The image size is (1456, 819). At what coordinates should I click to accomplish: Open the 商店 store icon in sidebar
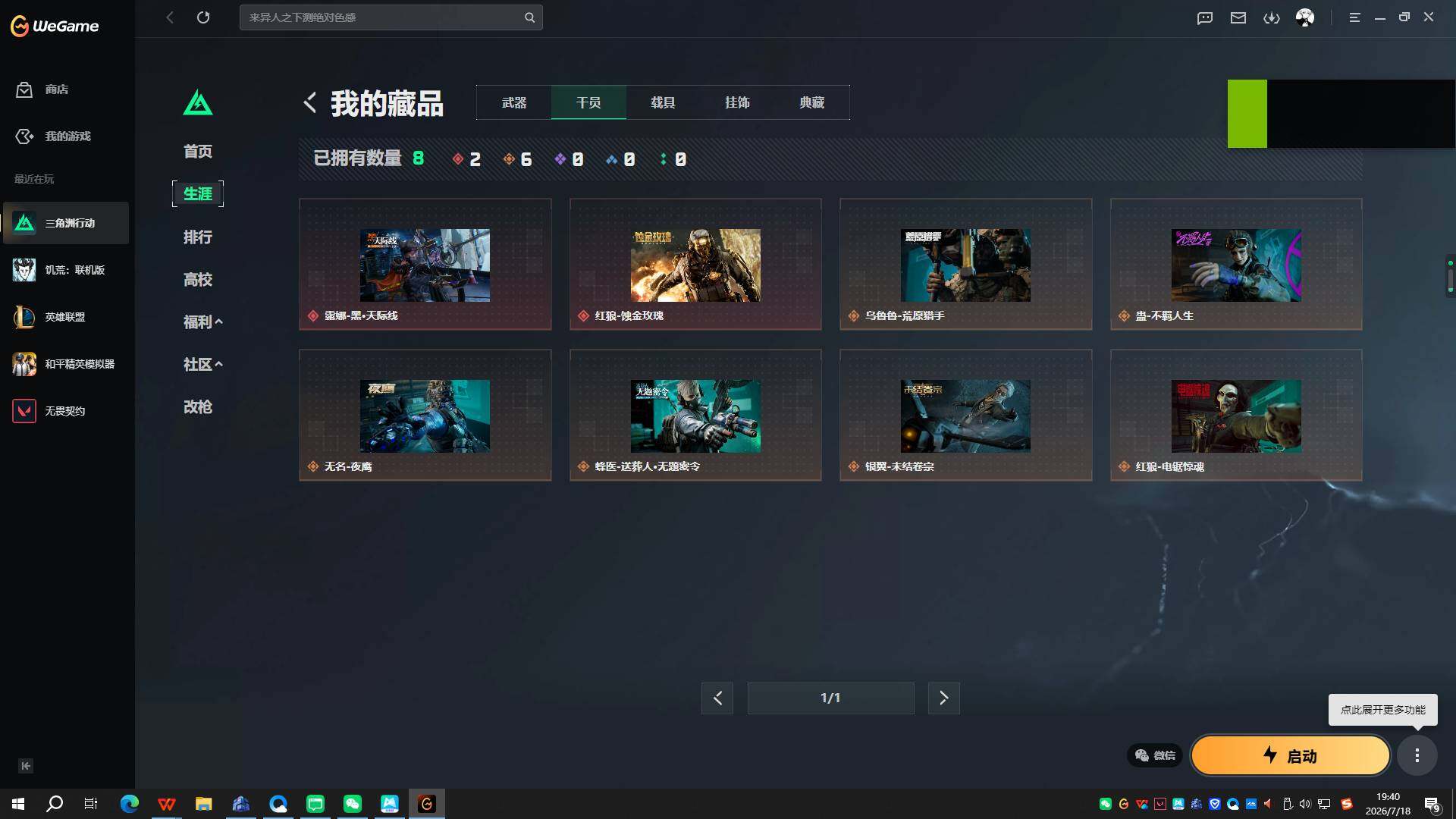tap(24, 89)
